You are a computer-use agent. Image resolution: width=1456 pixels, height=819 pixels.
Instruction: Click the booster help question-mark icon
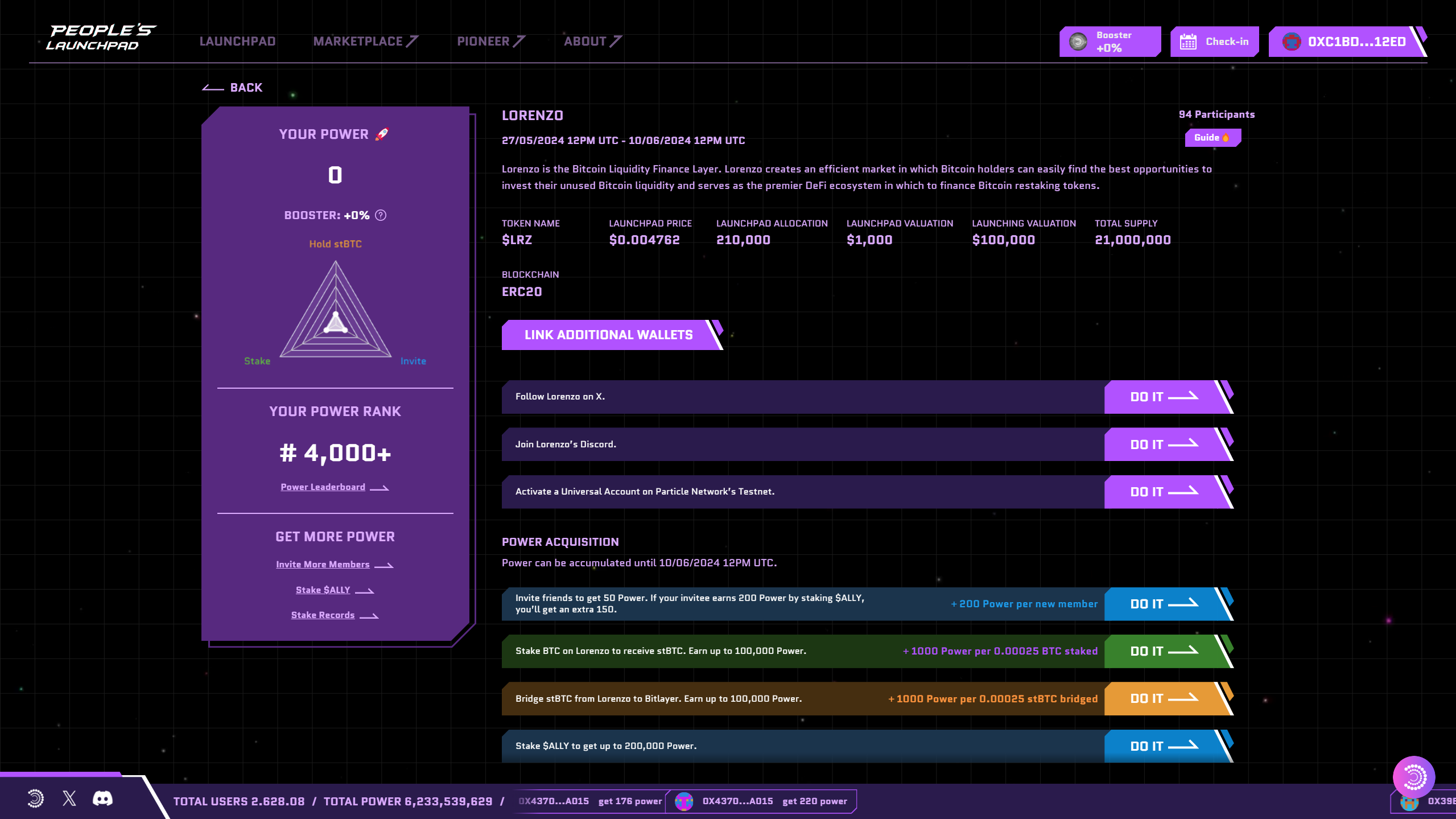tap(381, 215)
